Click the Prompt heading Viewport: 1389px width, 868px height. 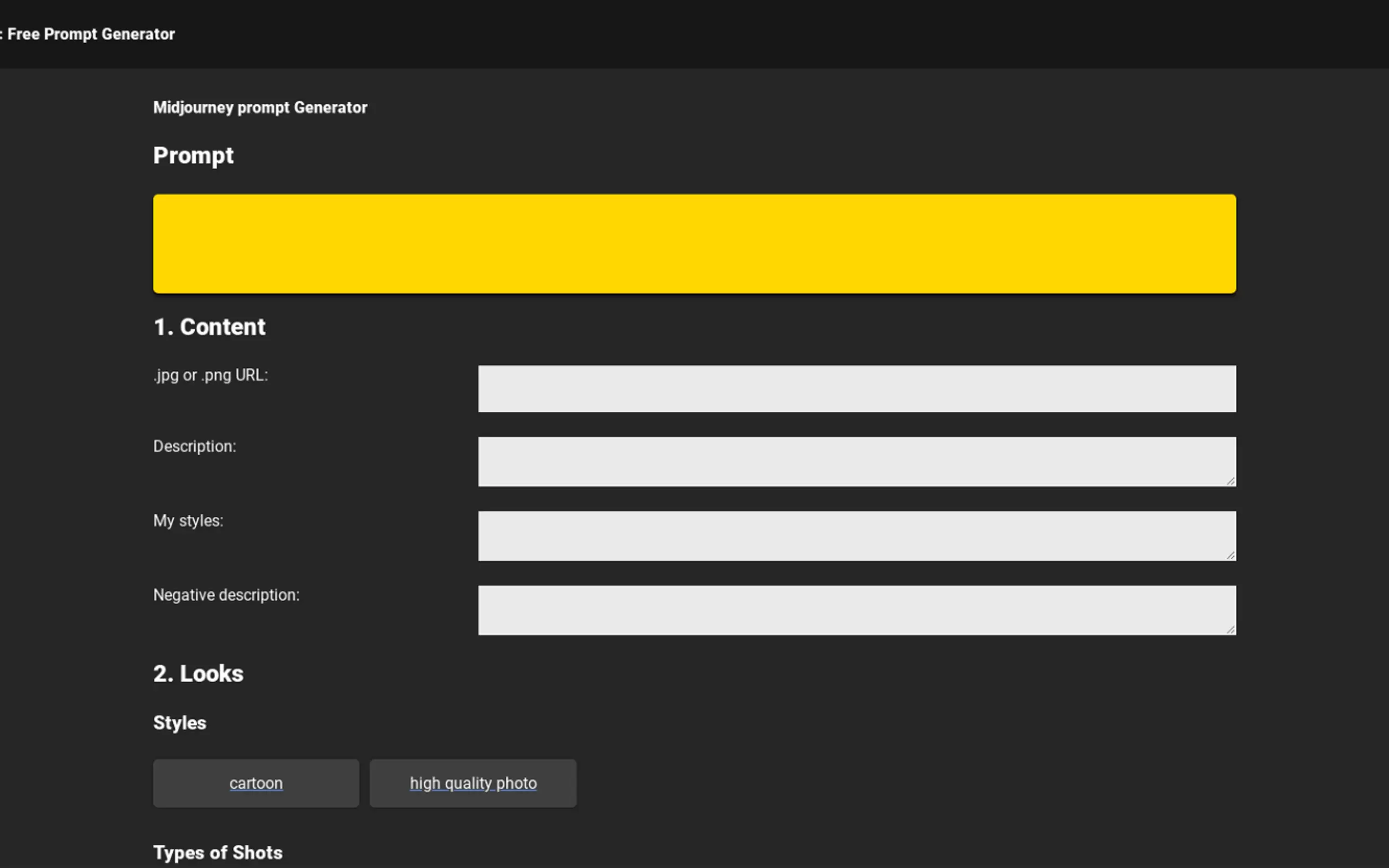tap(194, 156)
